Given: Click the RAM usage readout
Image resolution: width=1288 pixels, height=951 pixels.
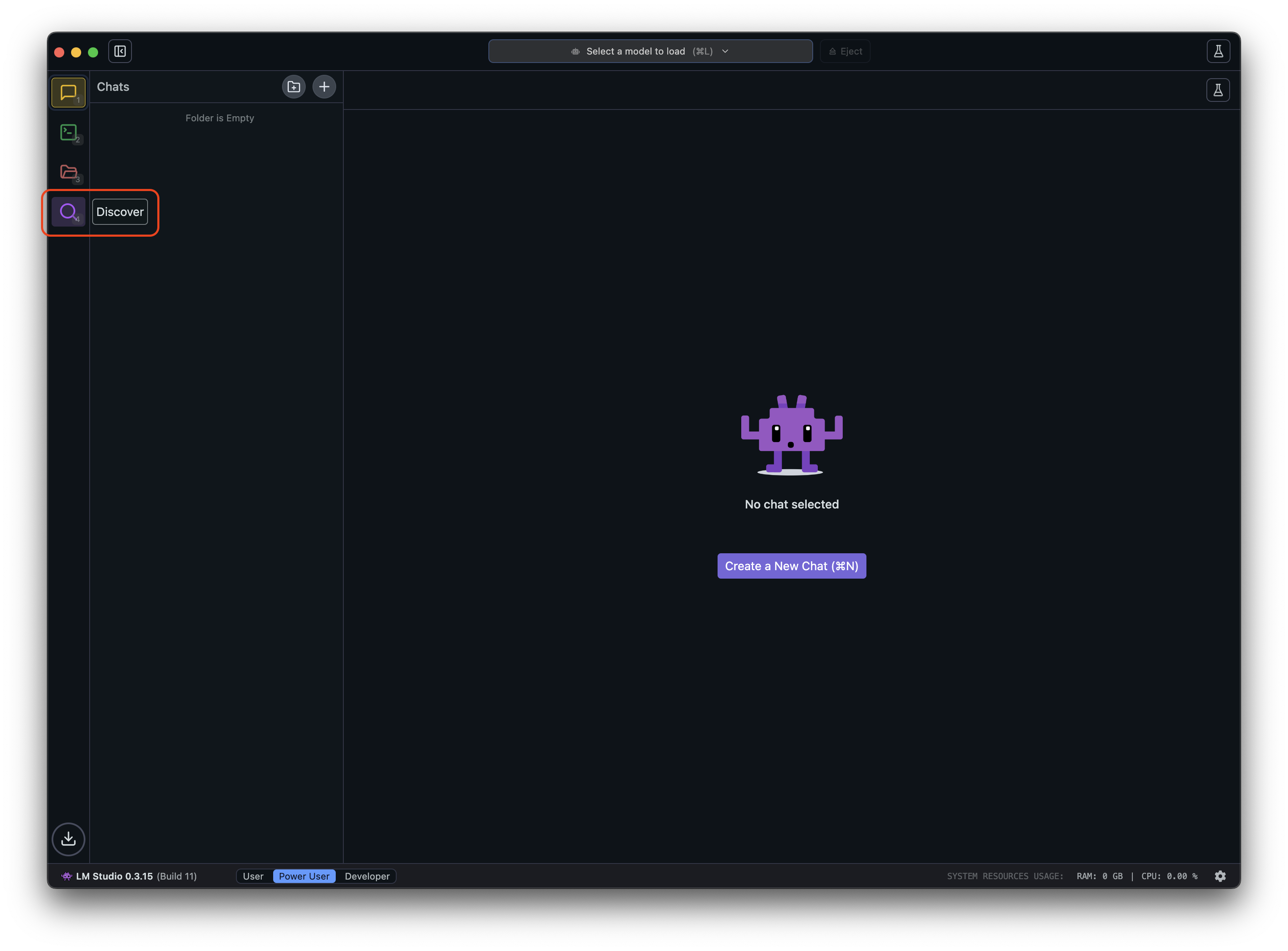Looking at the screenshot, I should [1099, 876].
